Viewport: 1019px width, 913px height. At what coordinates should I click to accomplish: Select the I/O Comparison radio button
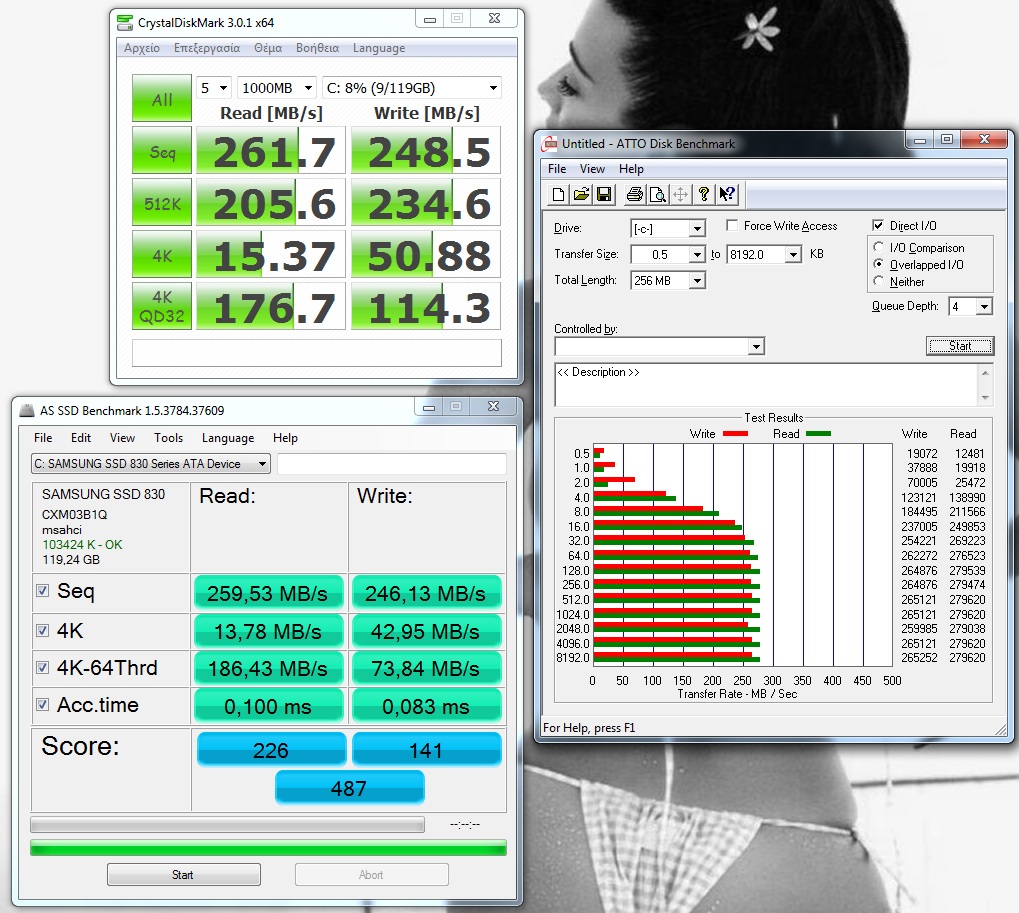tap(879, 247)
